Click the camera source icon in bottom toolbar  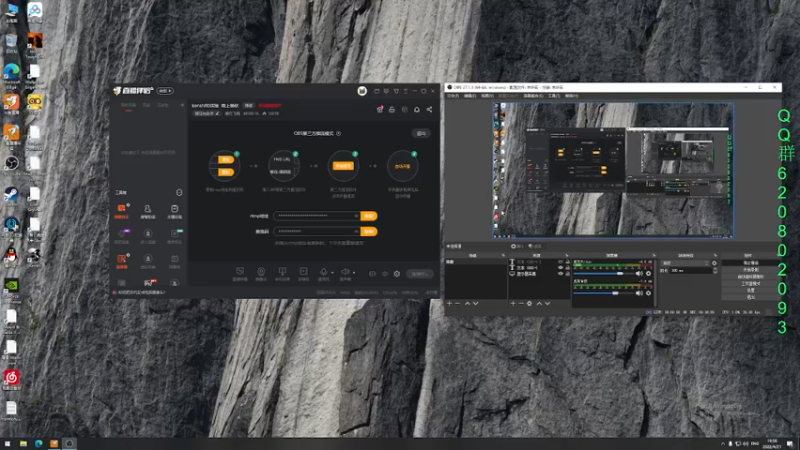[x=261, y=272]
